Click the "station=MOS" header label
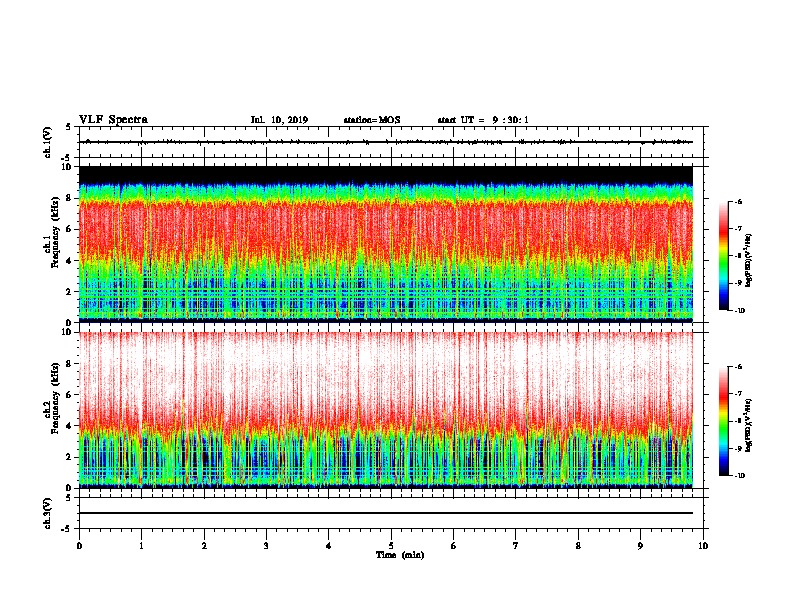 (372, 120)
